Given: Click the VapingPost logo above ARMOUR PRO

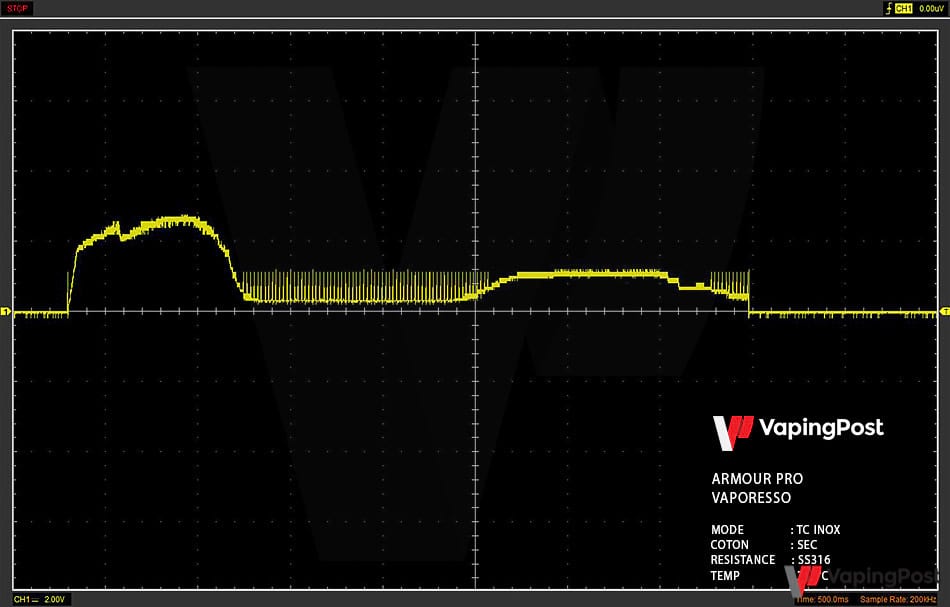Looking at the screenshot, I should click(x=797, y=429).
